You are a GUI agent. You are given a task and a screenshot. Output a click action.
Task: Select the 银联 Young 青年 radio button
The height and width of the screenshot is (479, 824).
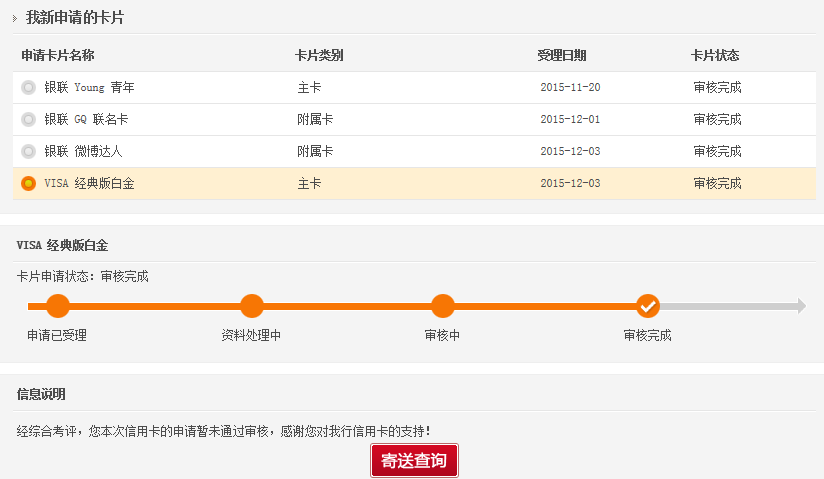coord(28,87)
